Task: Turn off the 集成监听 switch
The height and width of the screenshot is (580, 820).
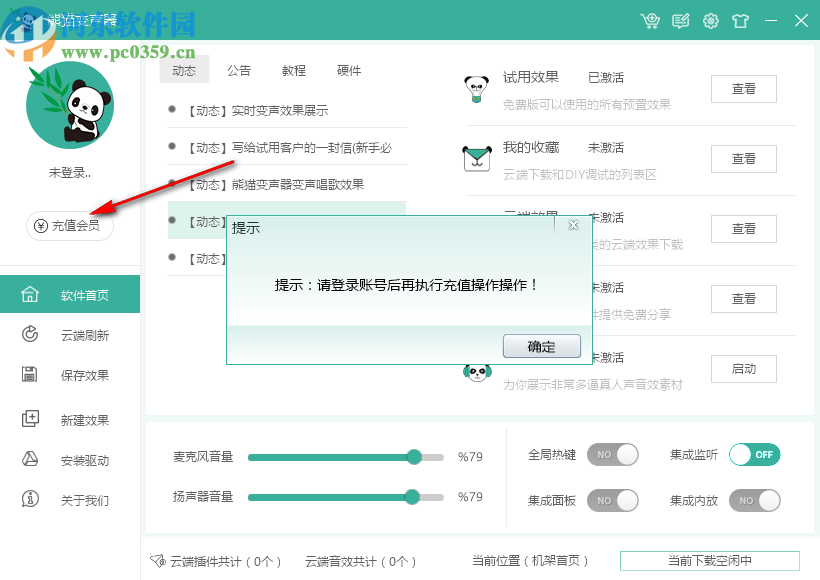Action: click(754, 454)
